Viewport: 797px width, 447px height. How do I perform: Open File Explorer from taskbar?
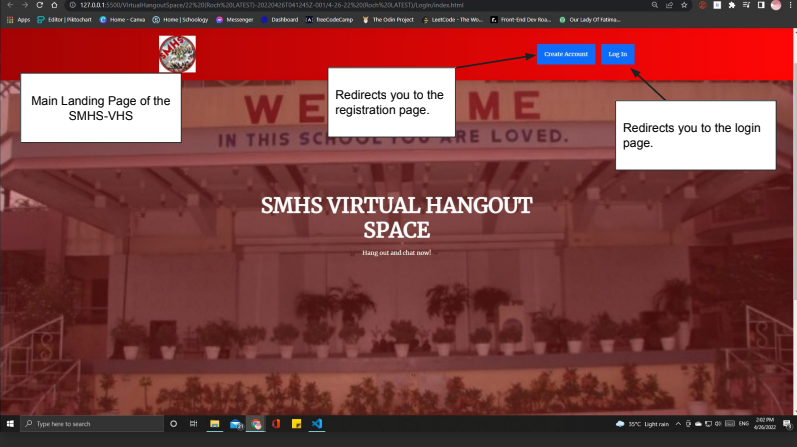click(x=214, y=424)
